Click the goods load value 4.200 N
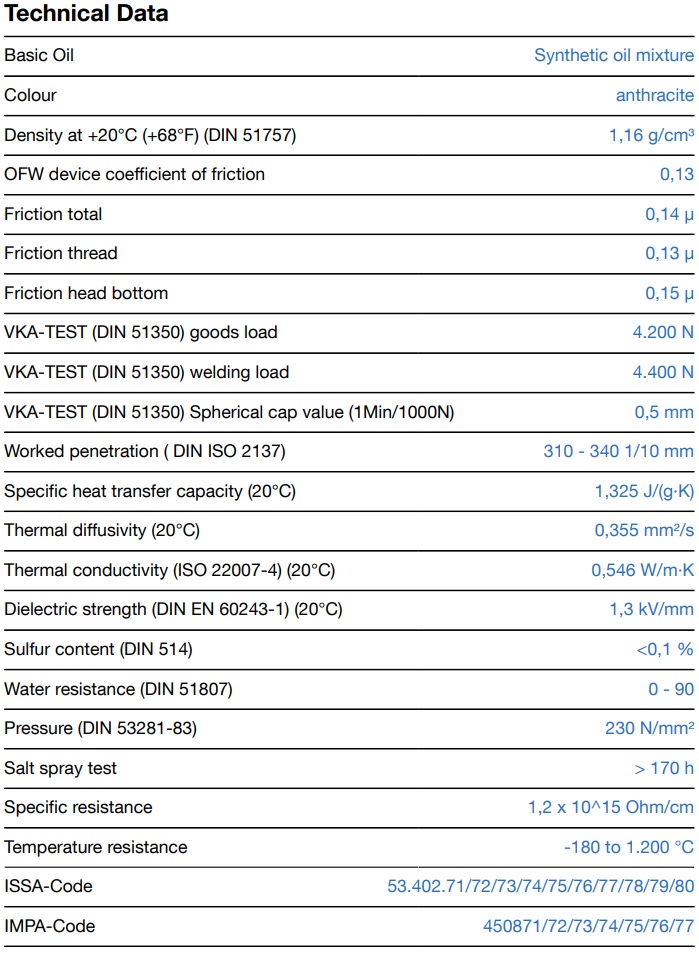The image size is (699, 954). [662, 333]
